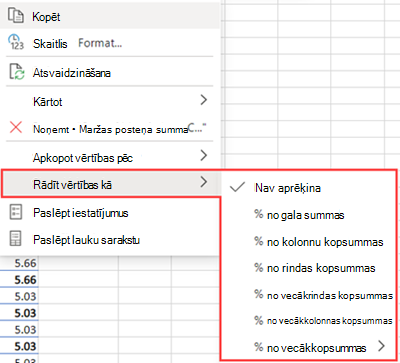The image size is (400, 363).
Task: Click the Skaitlis number format icon
Action: pyautogui.click(x=16, y=42)
